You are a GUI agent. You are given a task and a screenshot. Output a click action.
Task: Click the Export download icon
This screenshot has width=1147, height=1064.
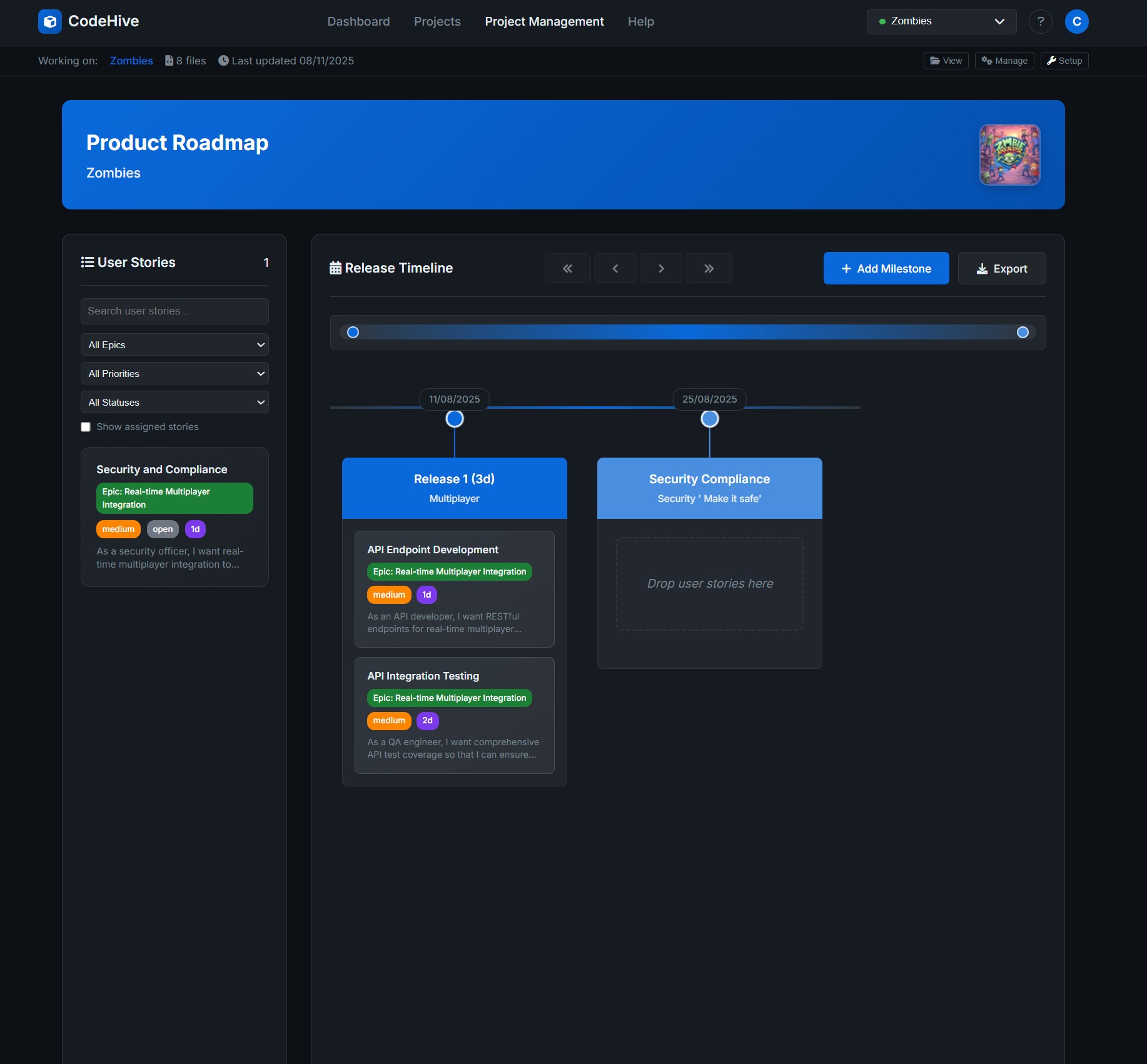point(981,268)
